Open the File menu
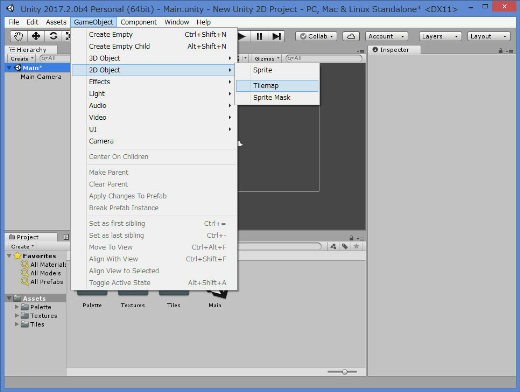Screen dimensions: 520x392 pyautogui.click(x=14, y=22)
